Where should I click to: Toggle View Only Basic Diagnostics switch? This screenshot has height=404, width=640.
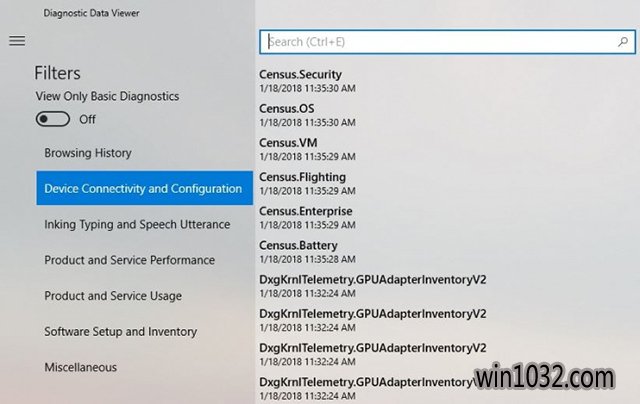point(53,119)
